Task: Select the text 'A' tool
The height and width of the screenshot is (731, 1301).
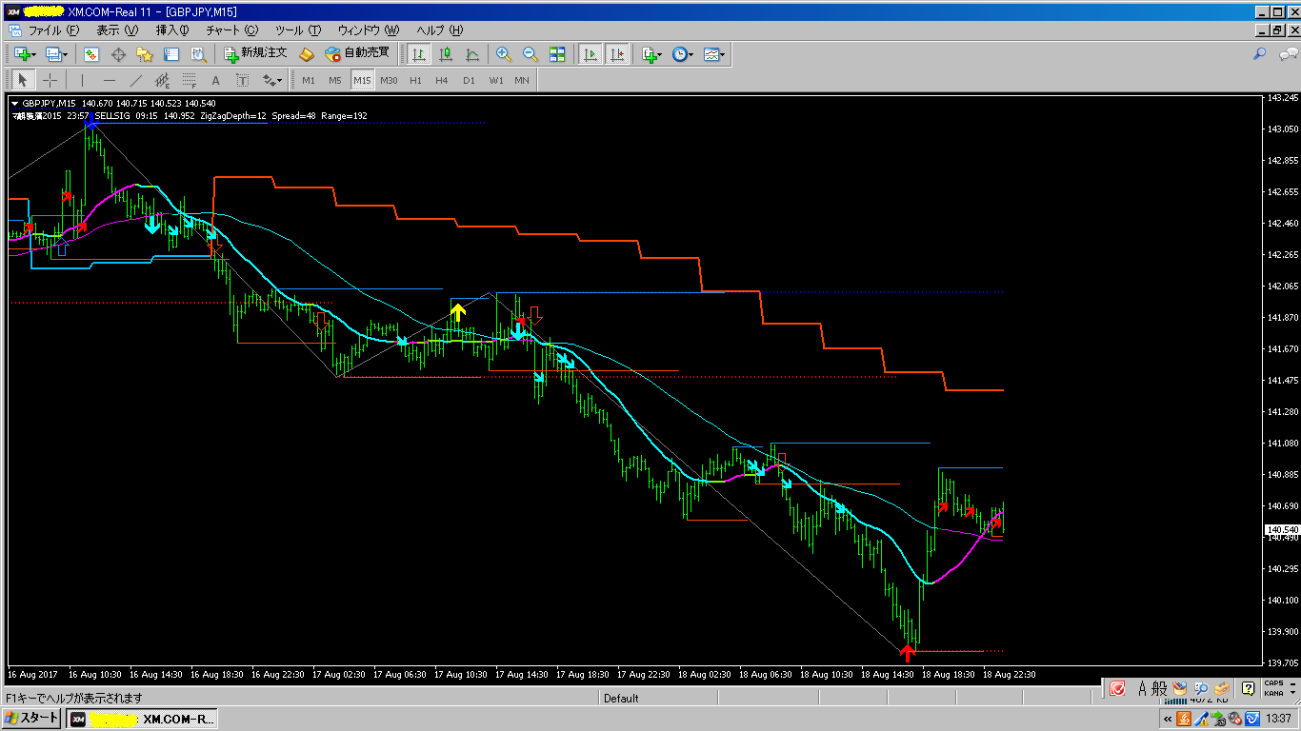Action: point(215,80)
